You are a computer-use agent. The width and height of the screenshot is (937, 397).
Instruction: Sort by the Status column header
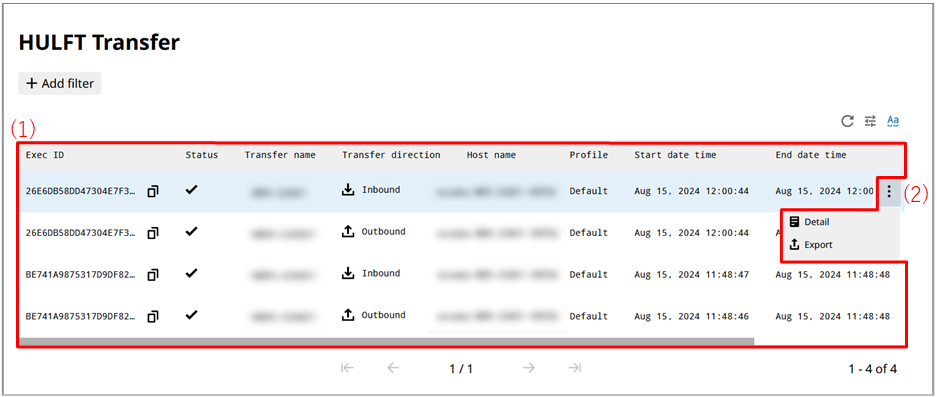click(x=201, y=155)
